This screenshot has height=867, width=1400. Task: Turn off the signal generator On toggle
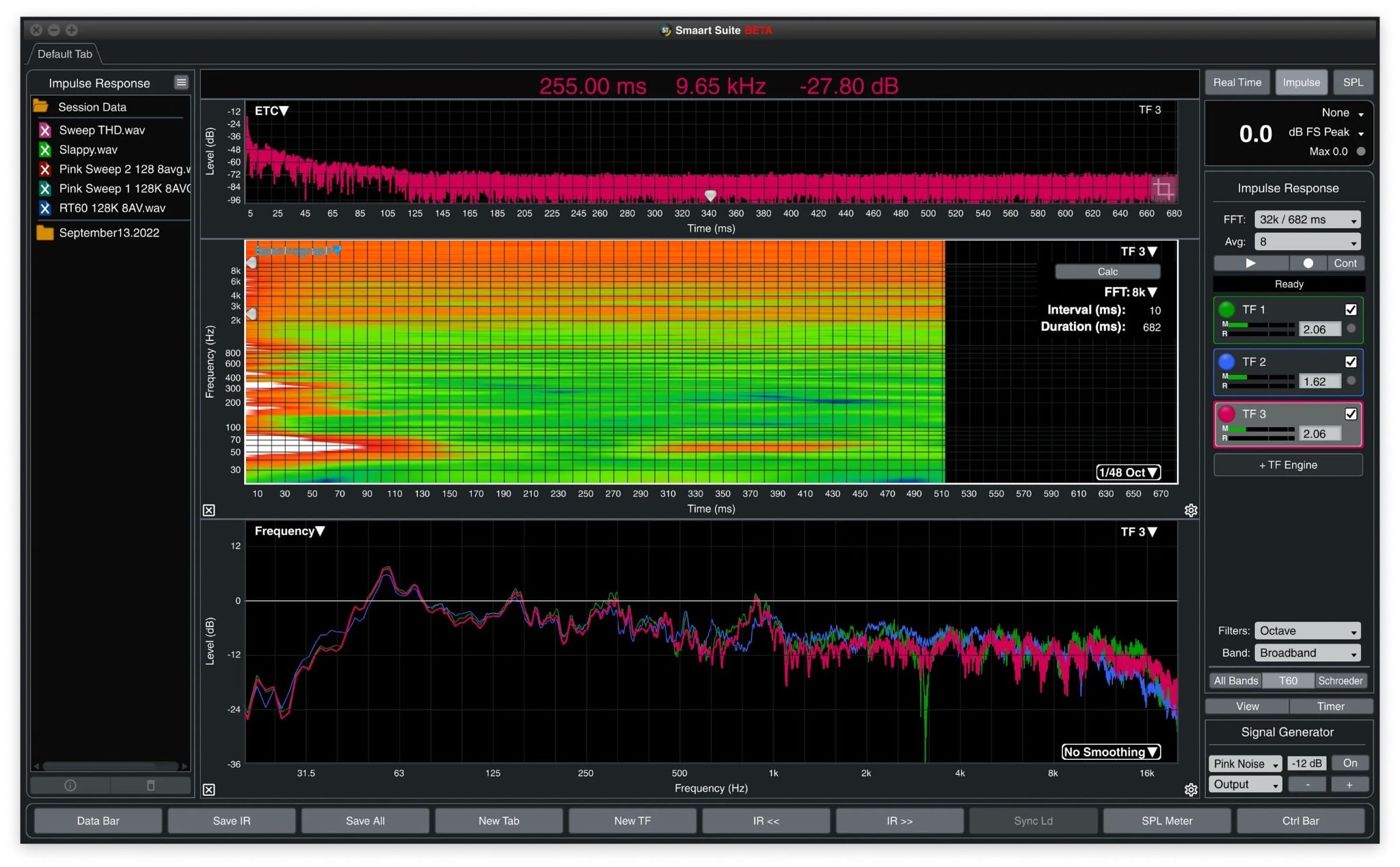(x=1350, y=763)
